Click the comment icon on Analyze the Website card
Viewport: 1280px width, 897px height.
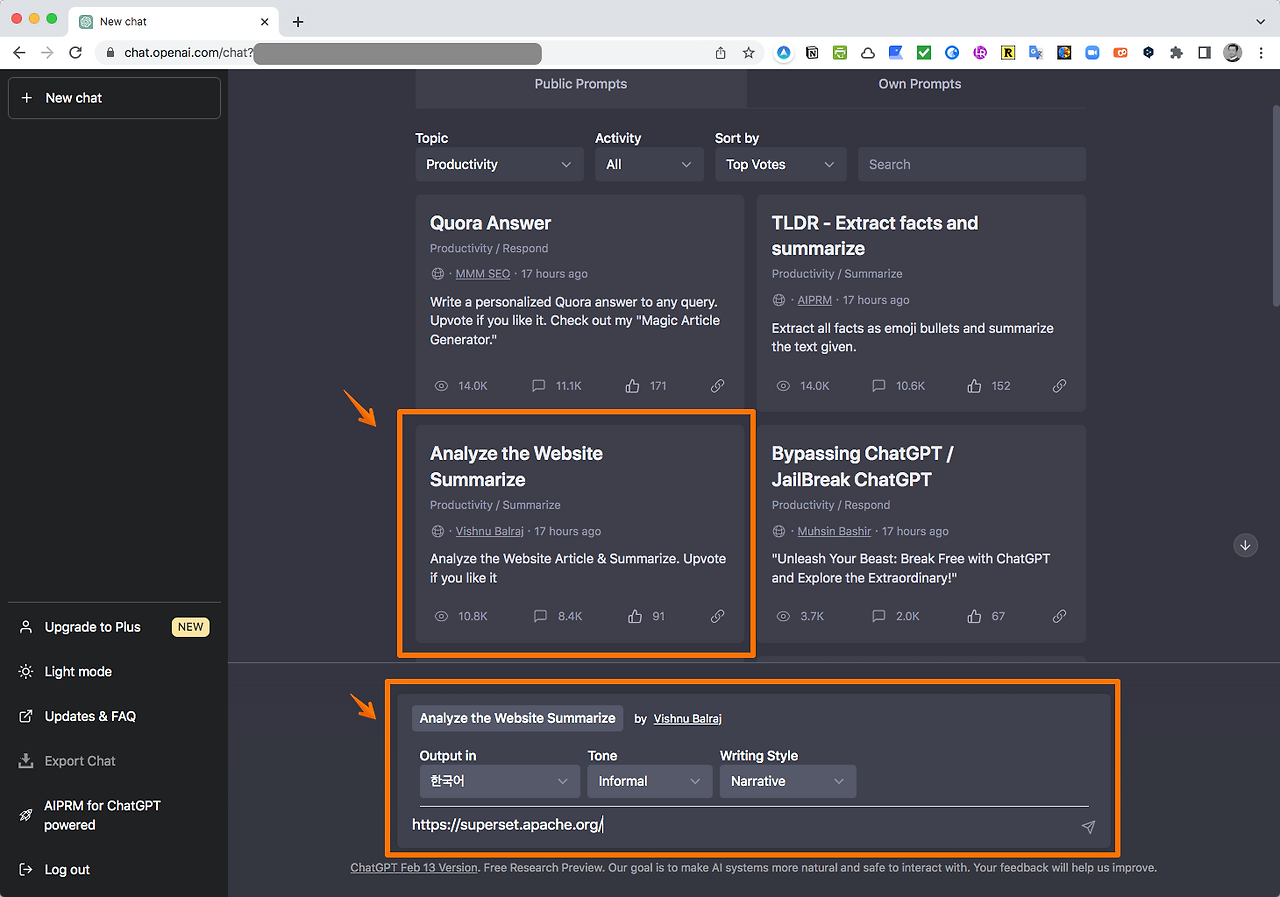[x=540, y=616]
